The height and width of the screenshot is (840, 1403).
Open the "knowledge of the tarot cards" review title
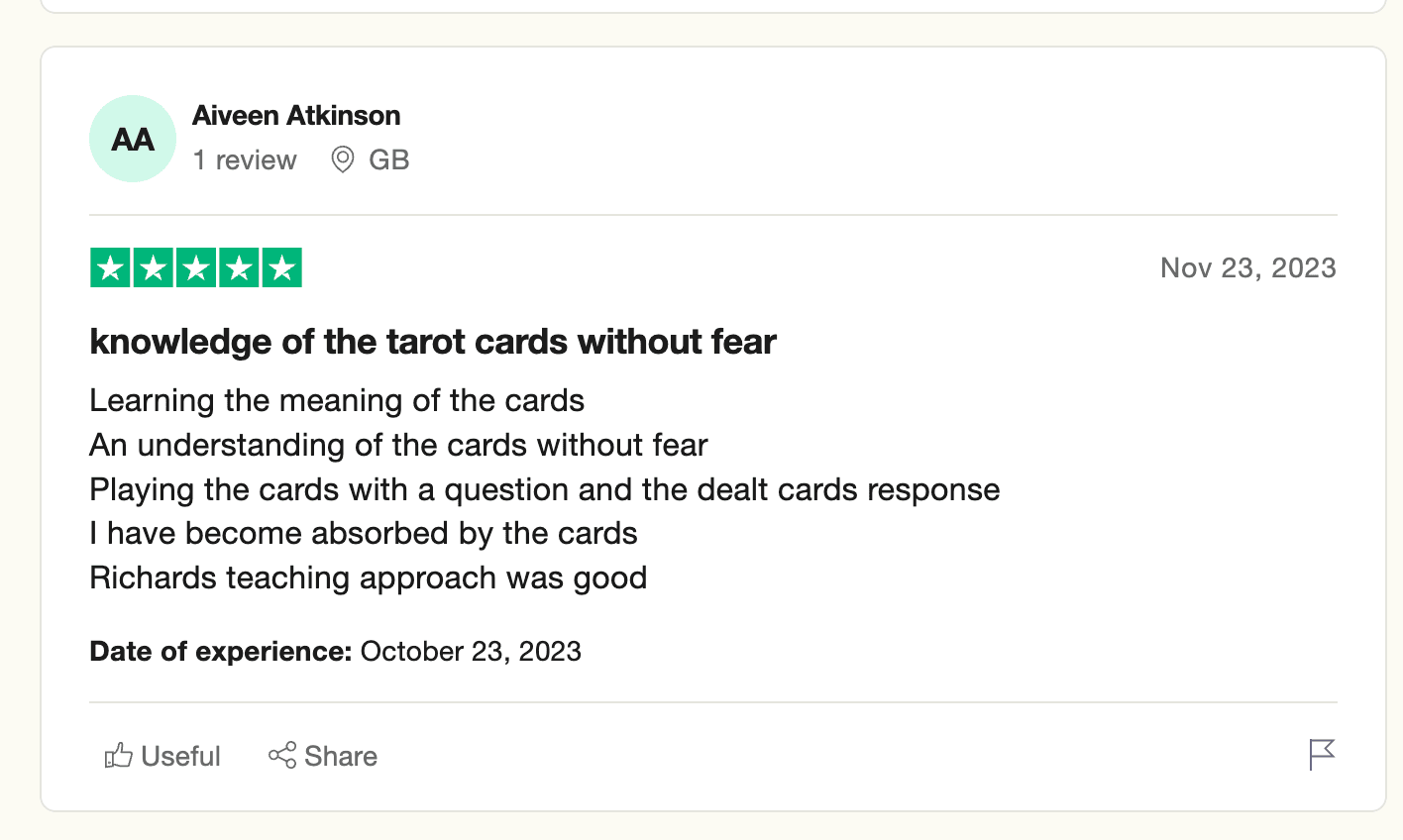coord(432,342)
